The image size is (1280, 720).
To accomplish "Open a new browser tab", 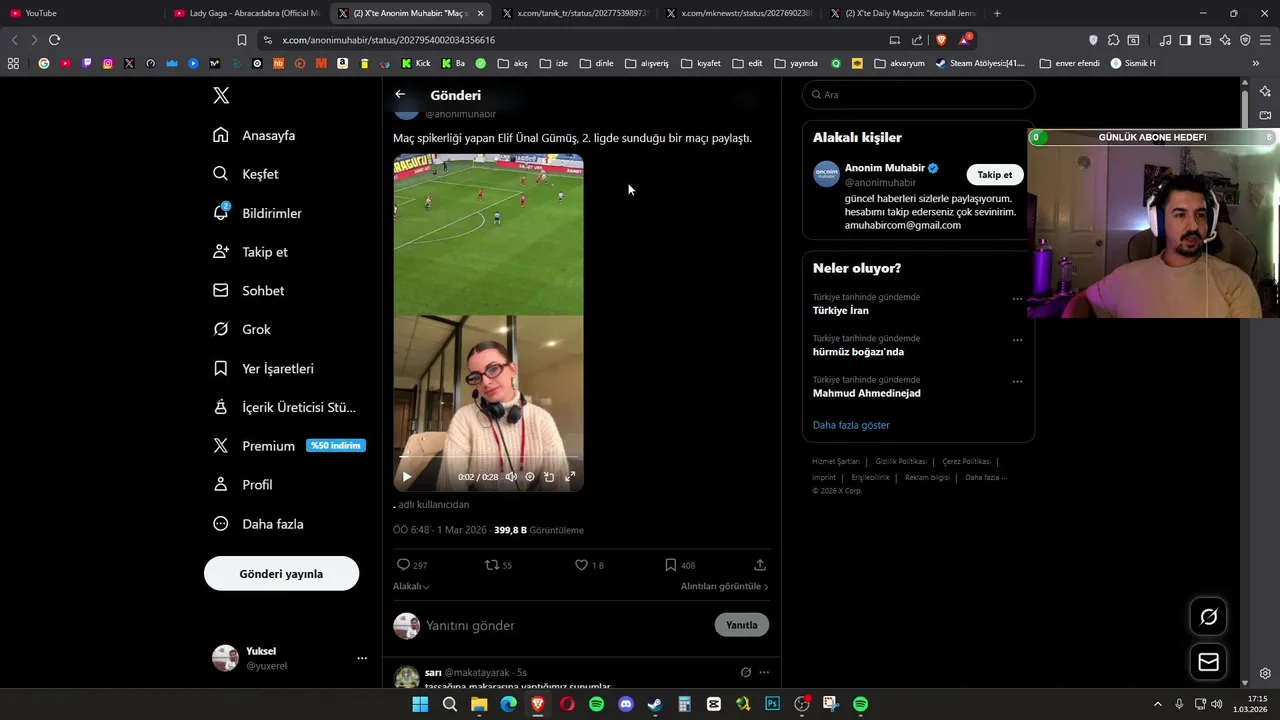I will (x=997, y=13).
